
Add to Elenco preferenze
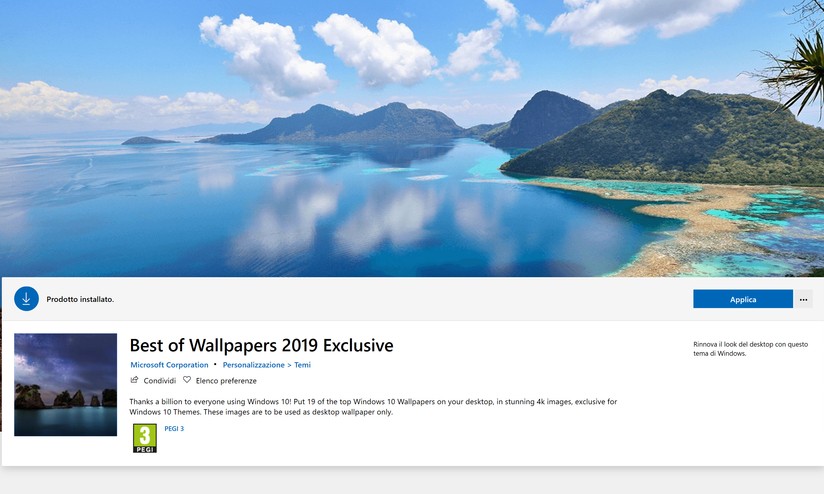click(226, 380)
